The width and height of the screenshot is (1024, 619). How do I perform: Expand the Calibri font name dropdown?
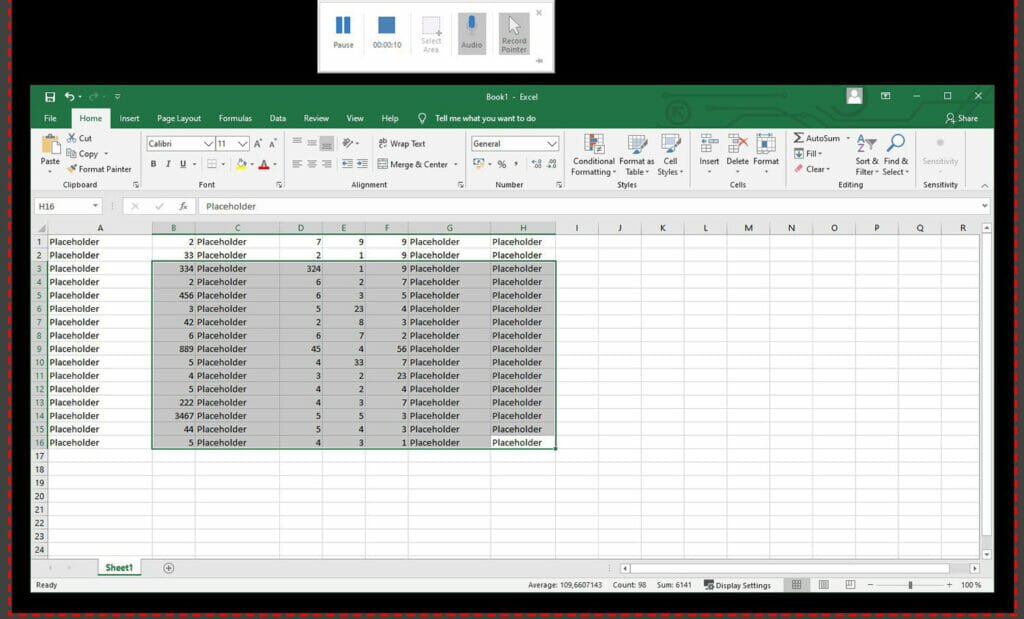[208, 144]
